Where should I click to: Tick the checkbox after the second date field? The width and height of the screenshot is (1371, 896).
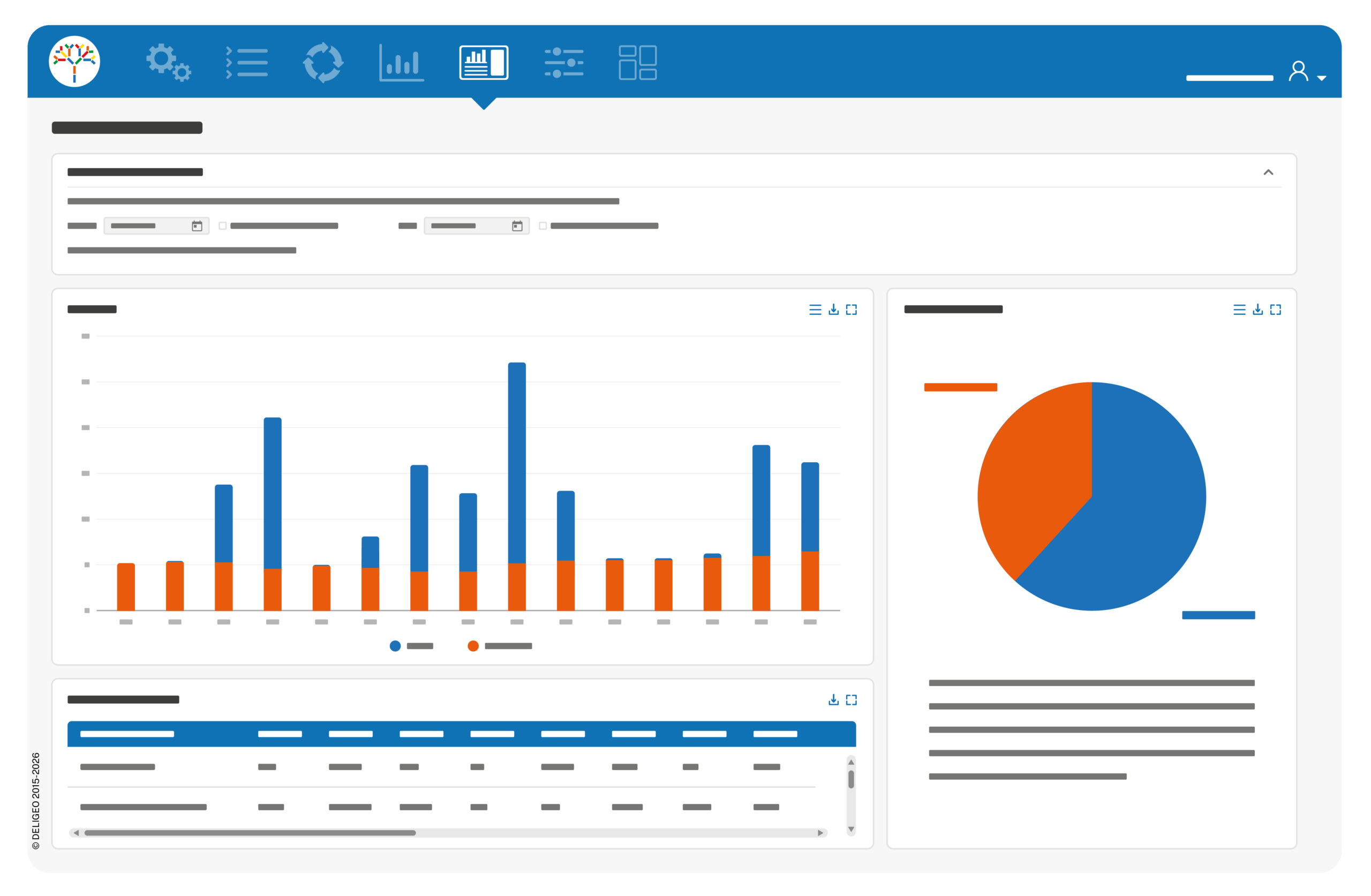coord(543,226)
